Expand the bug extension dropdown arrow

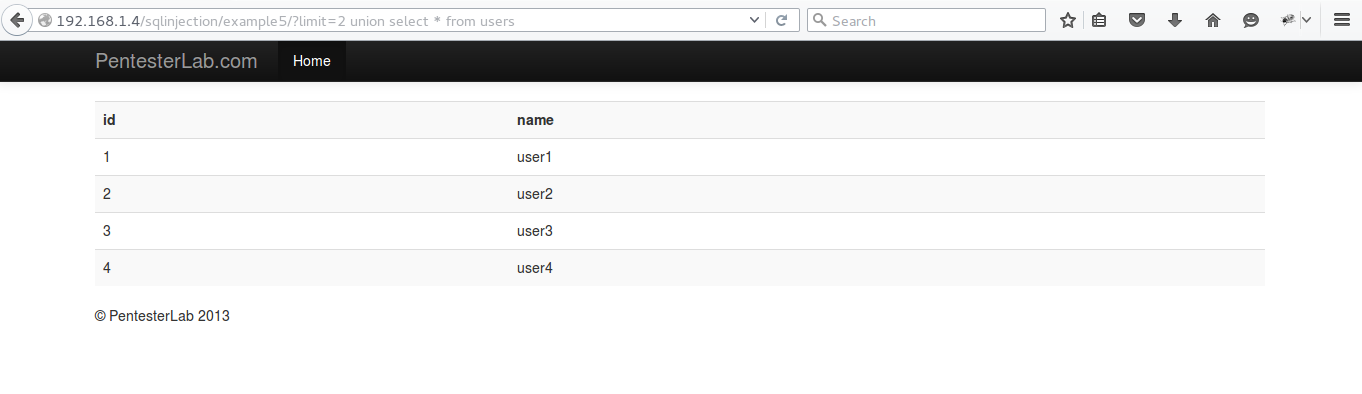point(1306,20)
